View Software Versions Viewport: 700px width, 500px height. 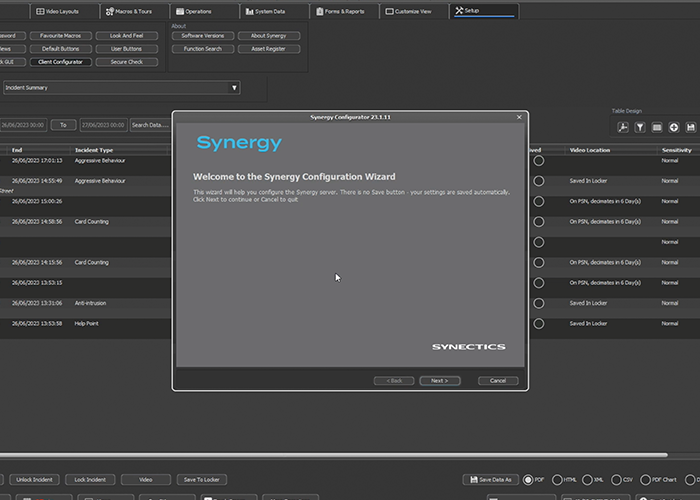[x=203, y=36]
